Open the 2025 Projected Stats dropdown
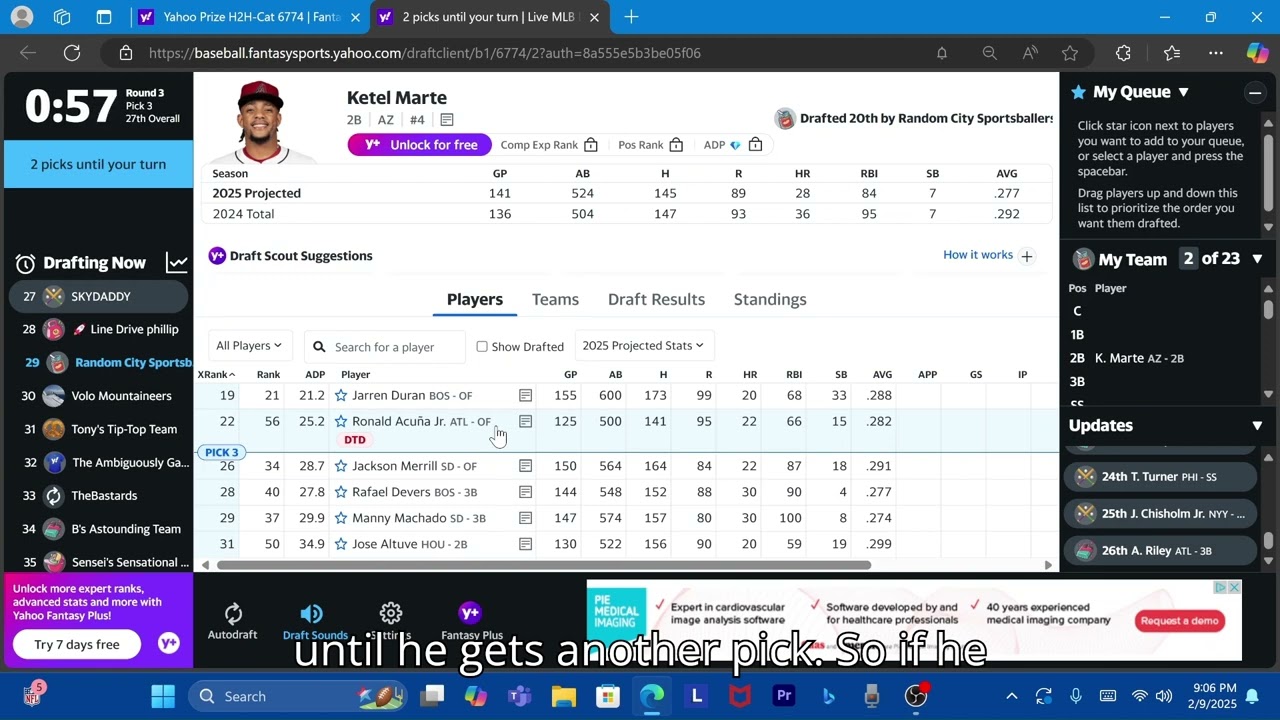 (643, 346)
